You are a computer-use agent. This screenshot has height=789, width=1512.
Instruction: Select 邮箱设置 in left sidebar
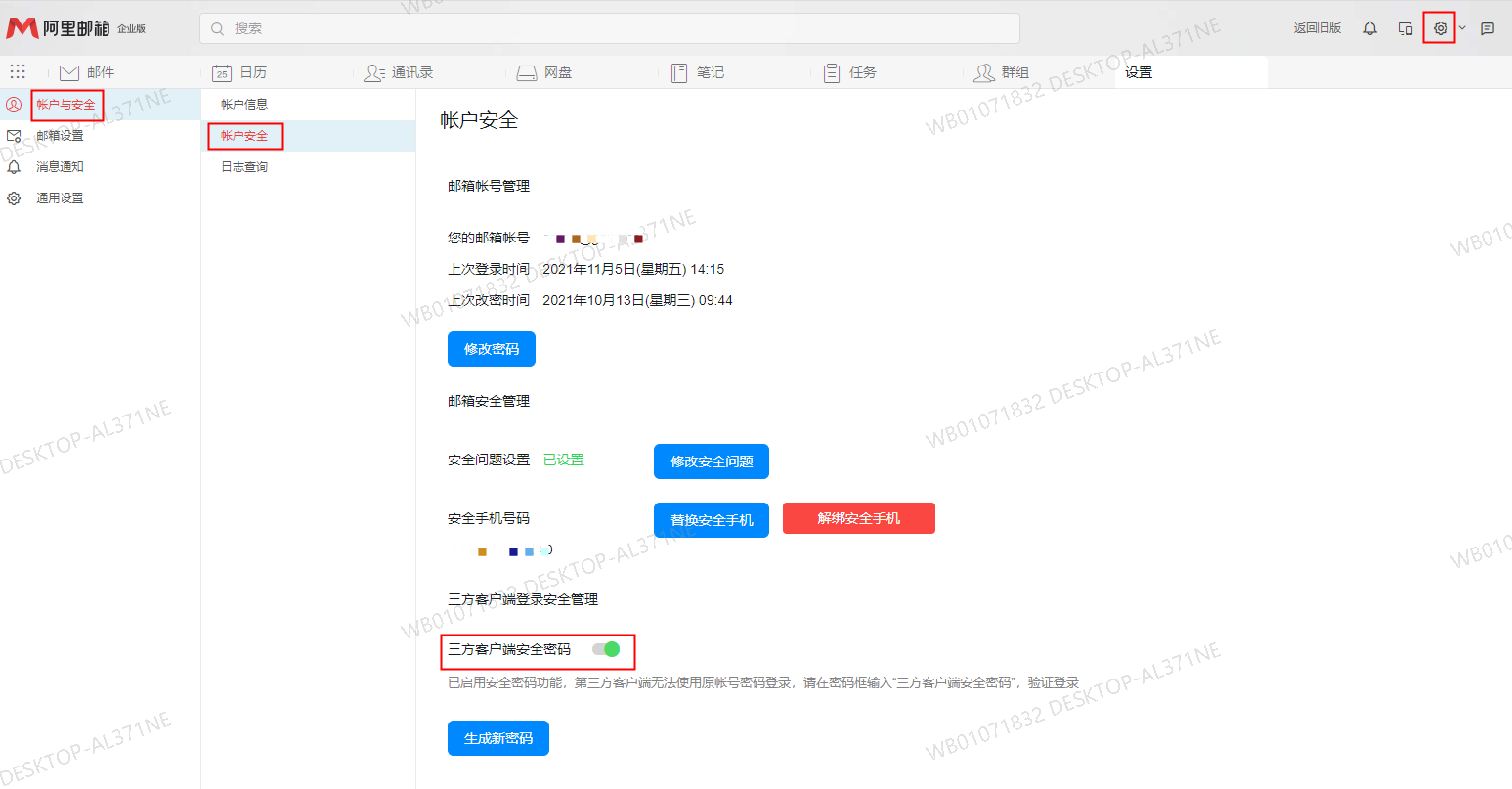pyautogui.click(x=60, y=136)
